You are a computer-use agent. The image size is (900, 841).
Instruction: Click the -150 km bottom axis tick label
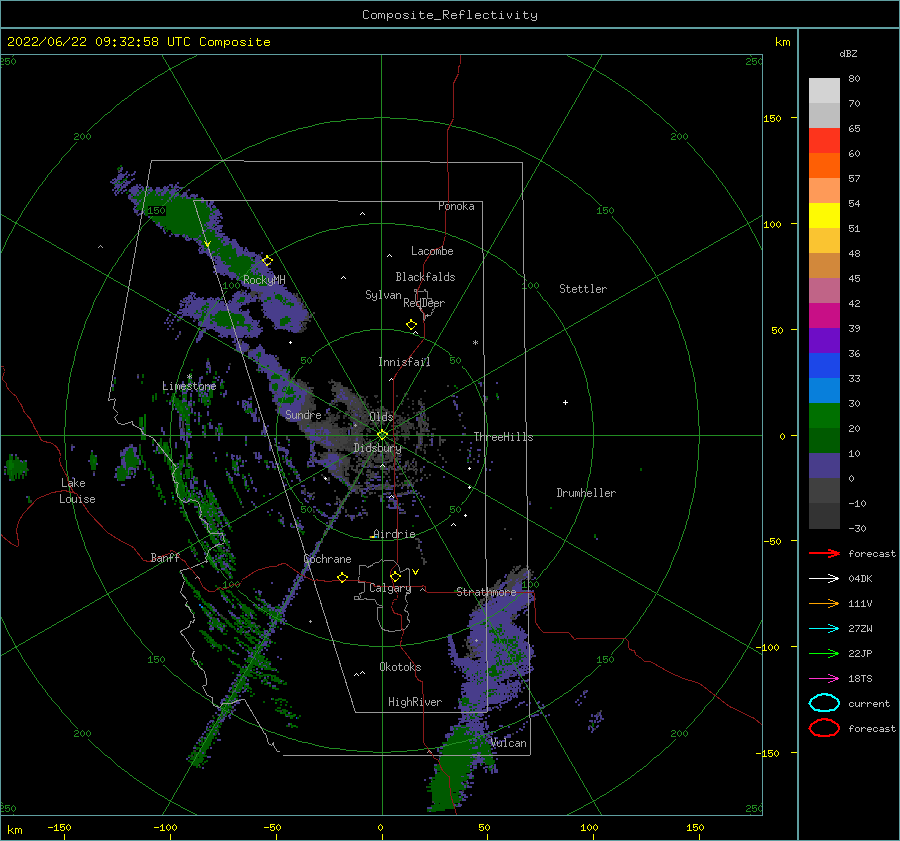tap(59, 827)
